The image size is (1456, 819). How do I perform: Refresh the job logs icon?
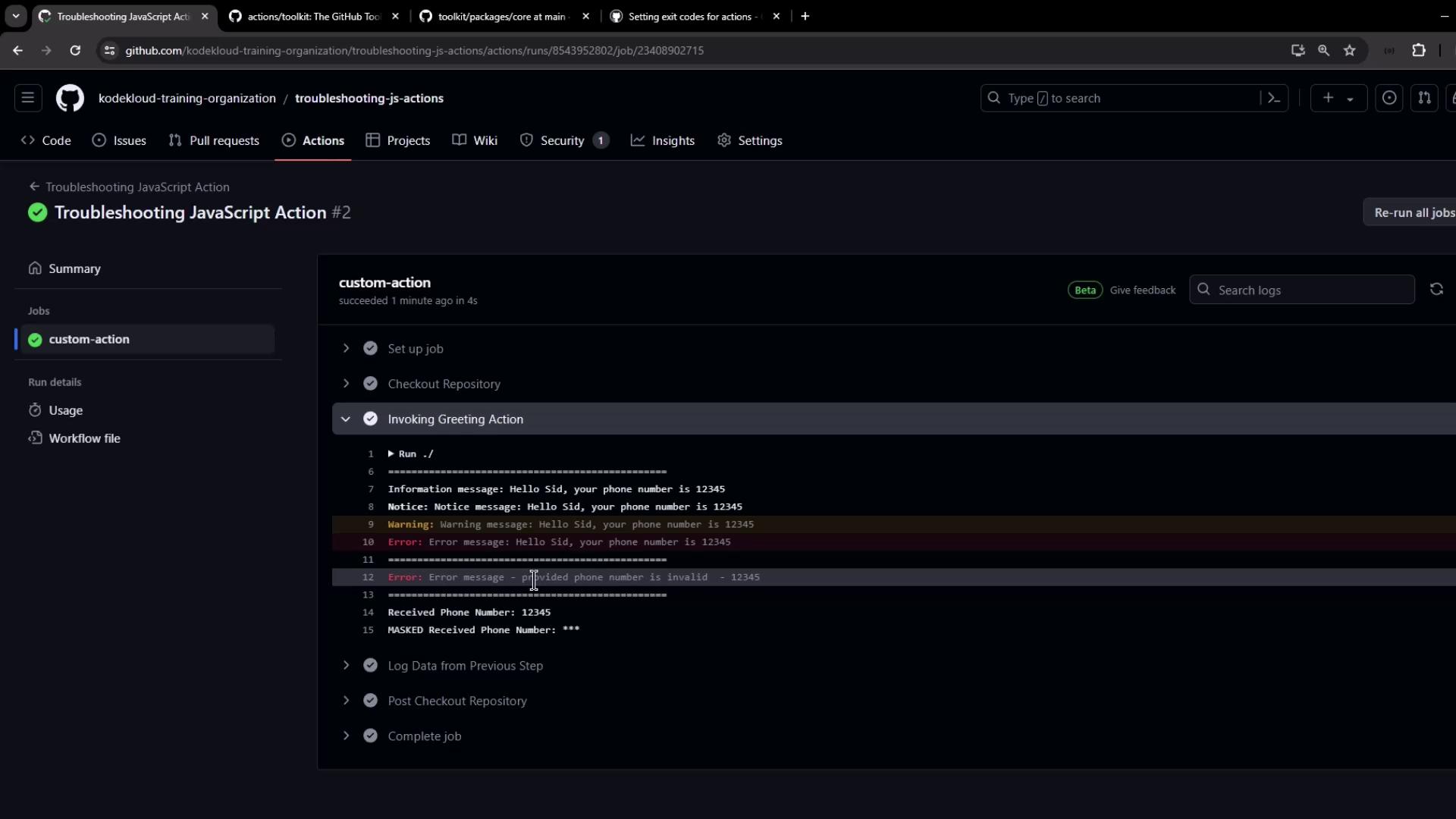pos(1436,290)
